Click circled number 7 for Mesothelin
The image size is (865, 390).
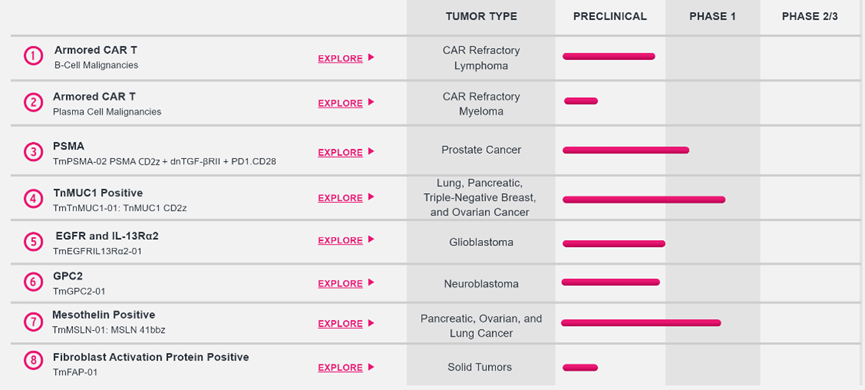click(33, 322)
